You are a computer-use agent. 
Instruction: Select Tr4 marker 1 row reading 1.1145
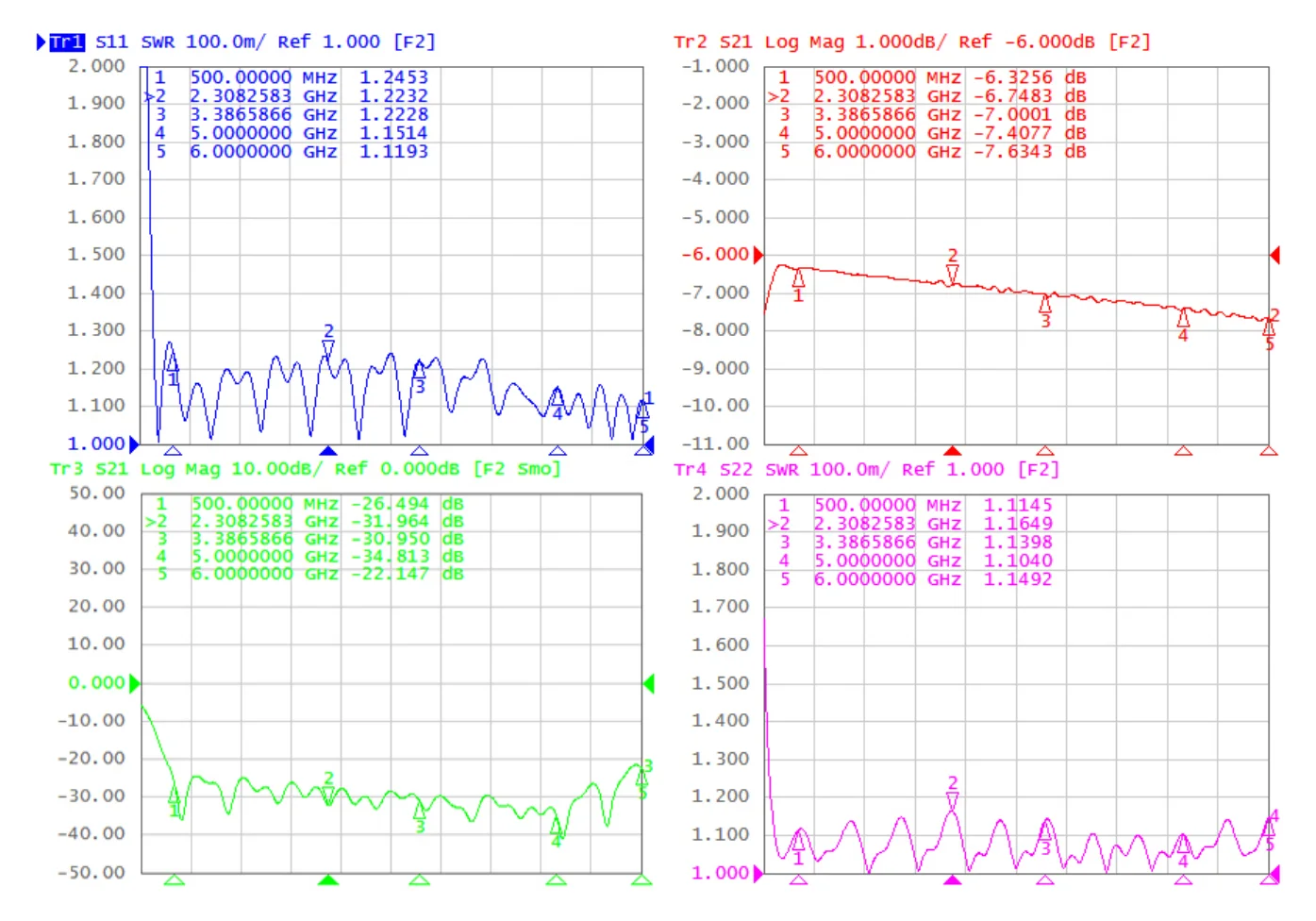(915, 505)
